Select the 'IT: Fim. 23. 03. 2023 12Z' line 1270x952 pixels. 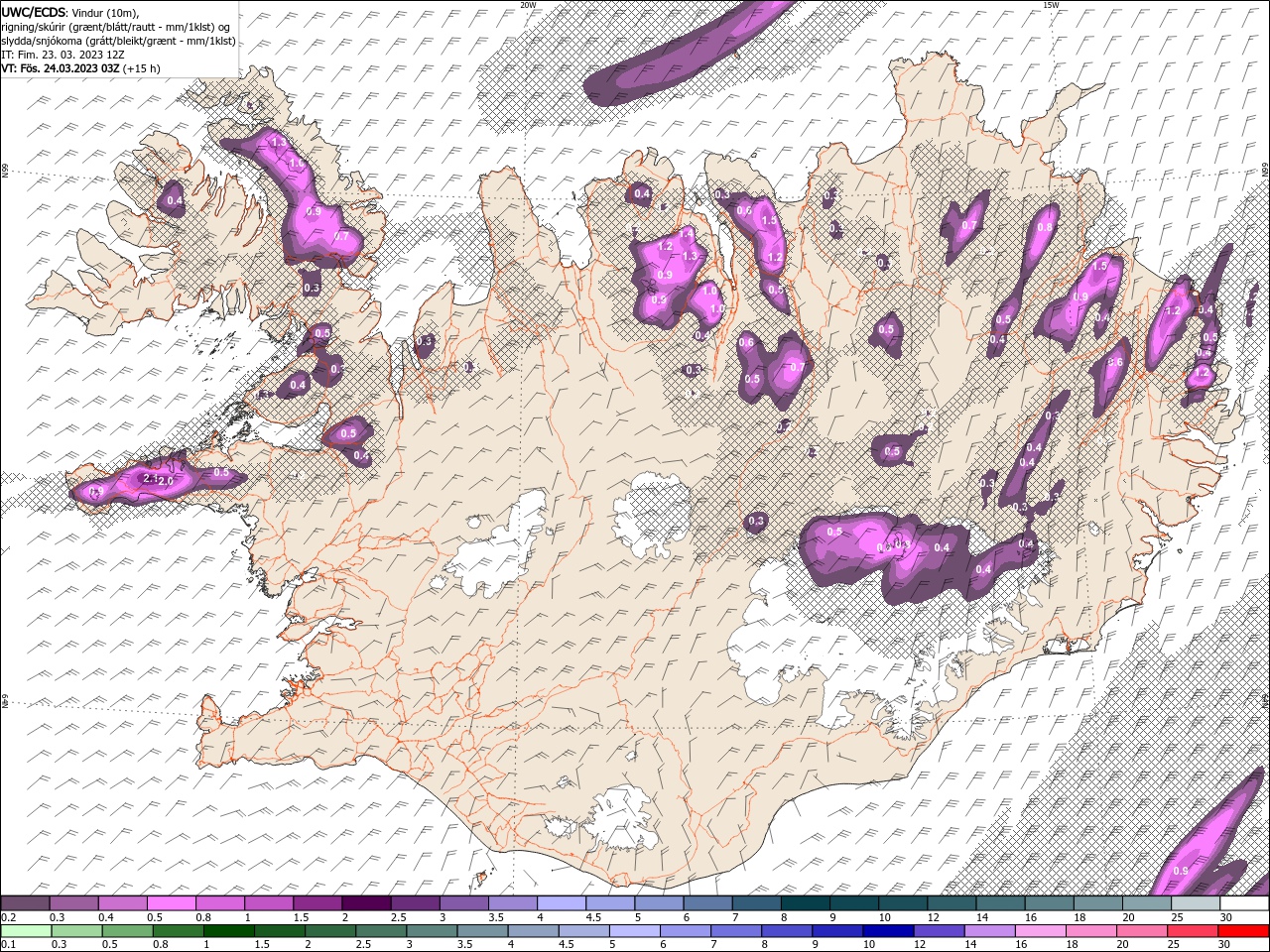pos(61,55)
